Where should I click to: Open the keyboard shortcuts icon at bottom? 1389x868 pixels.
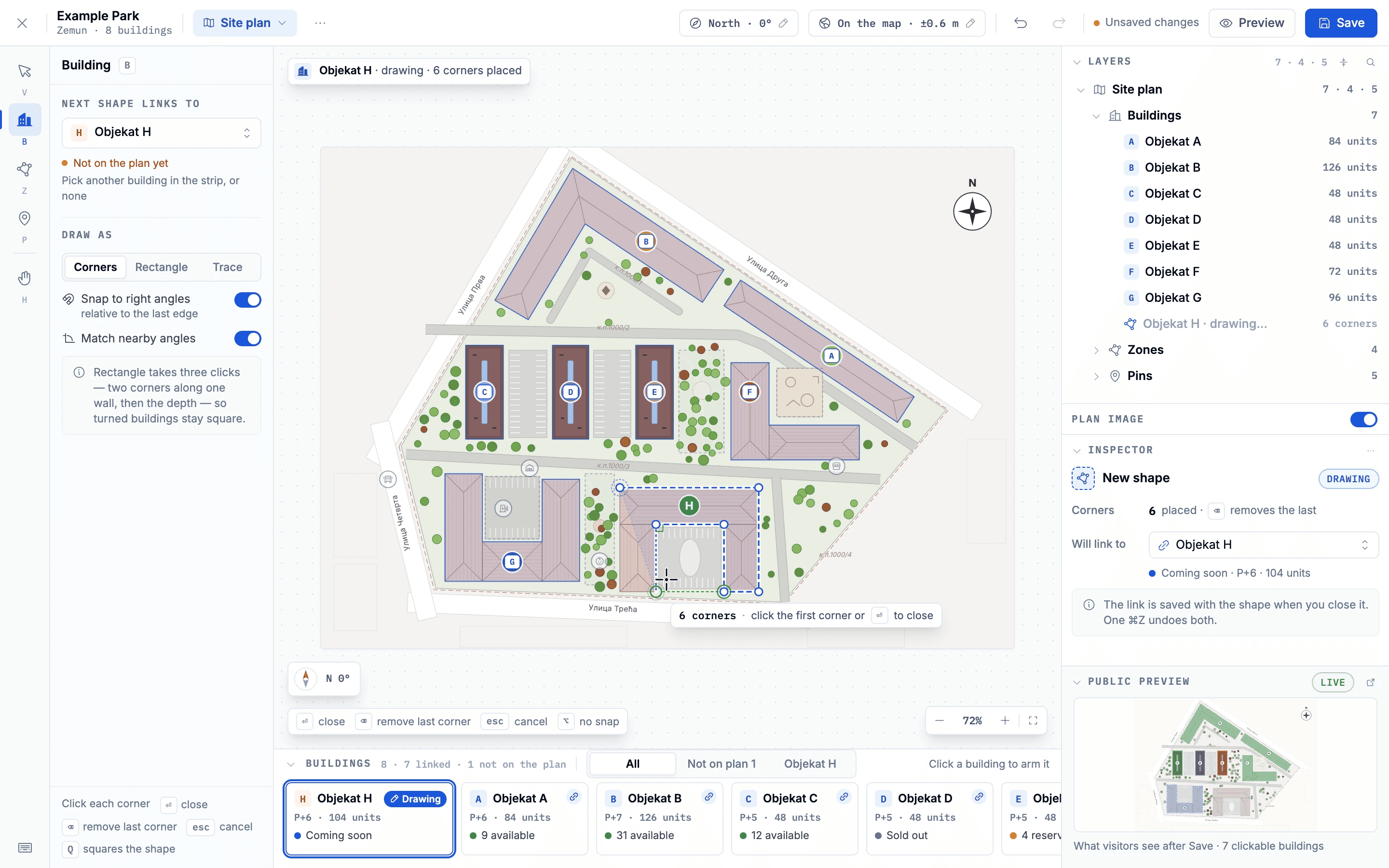[x=25, y=847]
